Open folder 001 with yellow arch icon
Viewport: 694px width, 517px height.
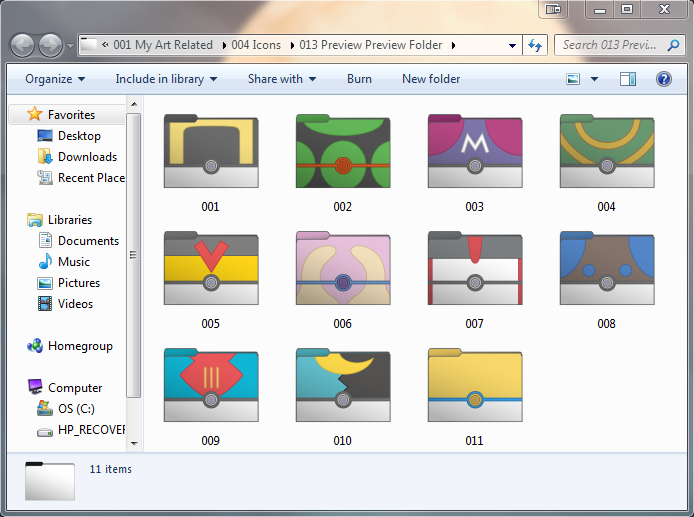(x=211, y=151)
